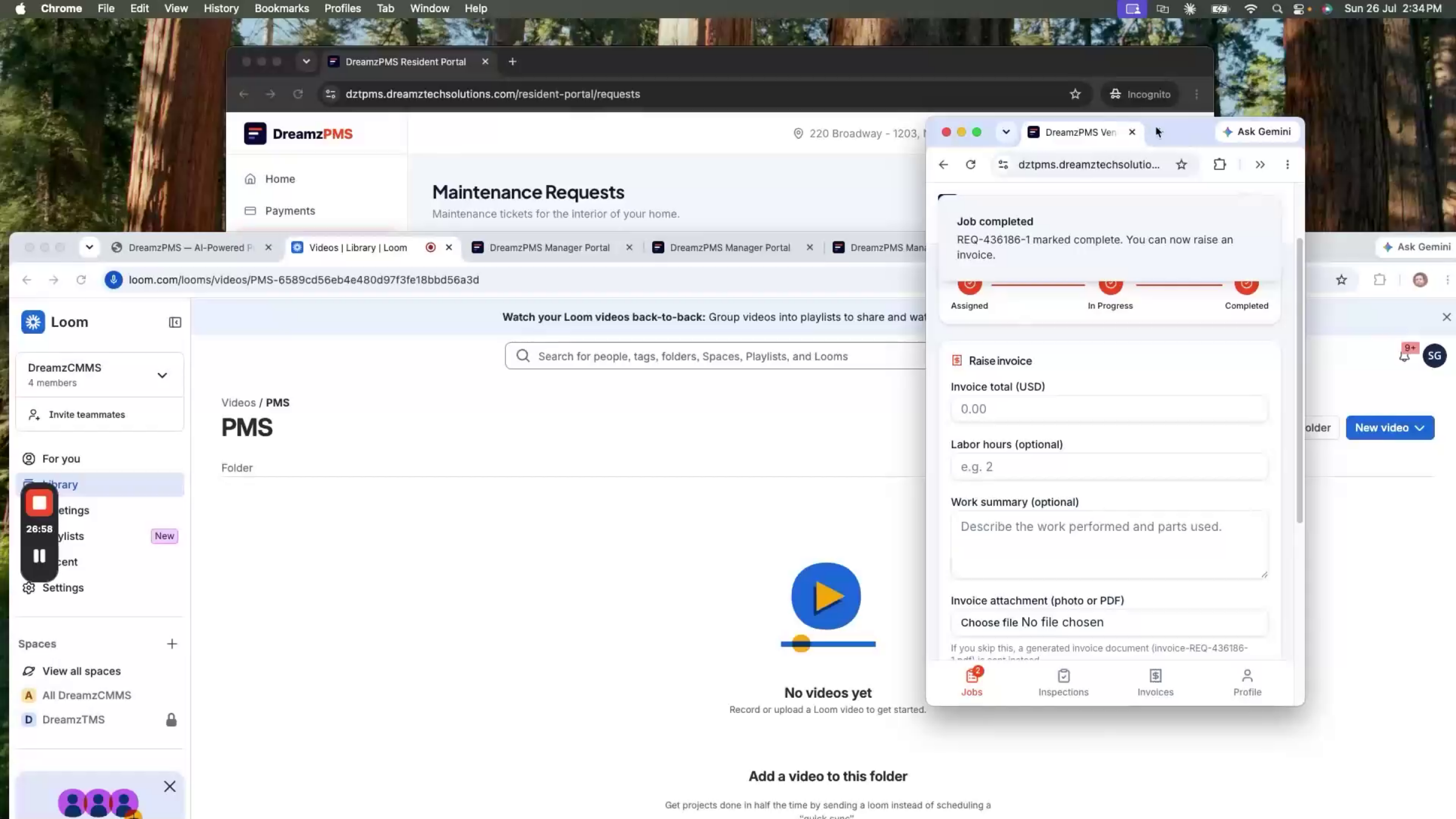1456x819 pixels.
Task: Click the In Progress step circle
Action: 1110,283
